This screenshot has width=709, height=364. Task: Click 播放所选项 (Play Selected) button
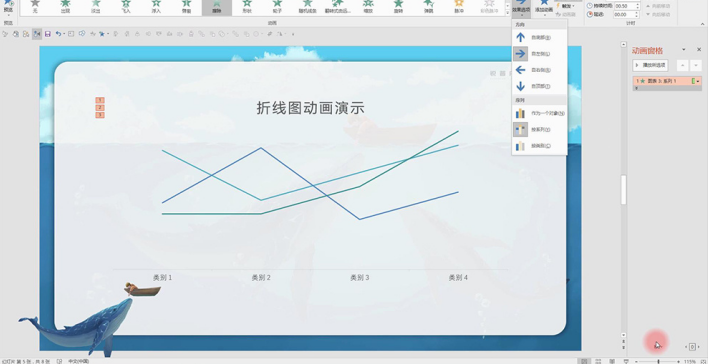click(650, 65)
